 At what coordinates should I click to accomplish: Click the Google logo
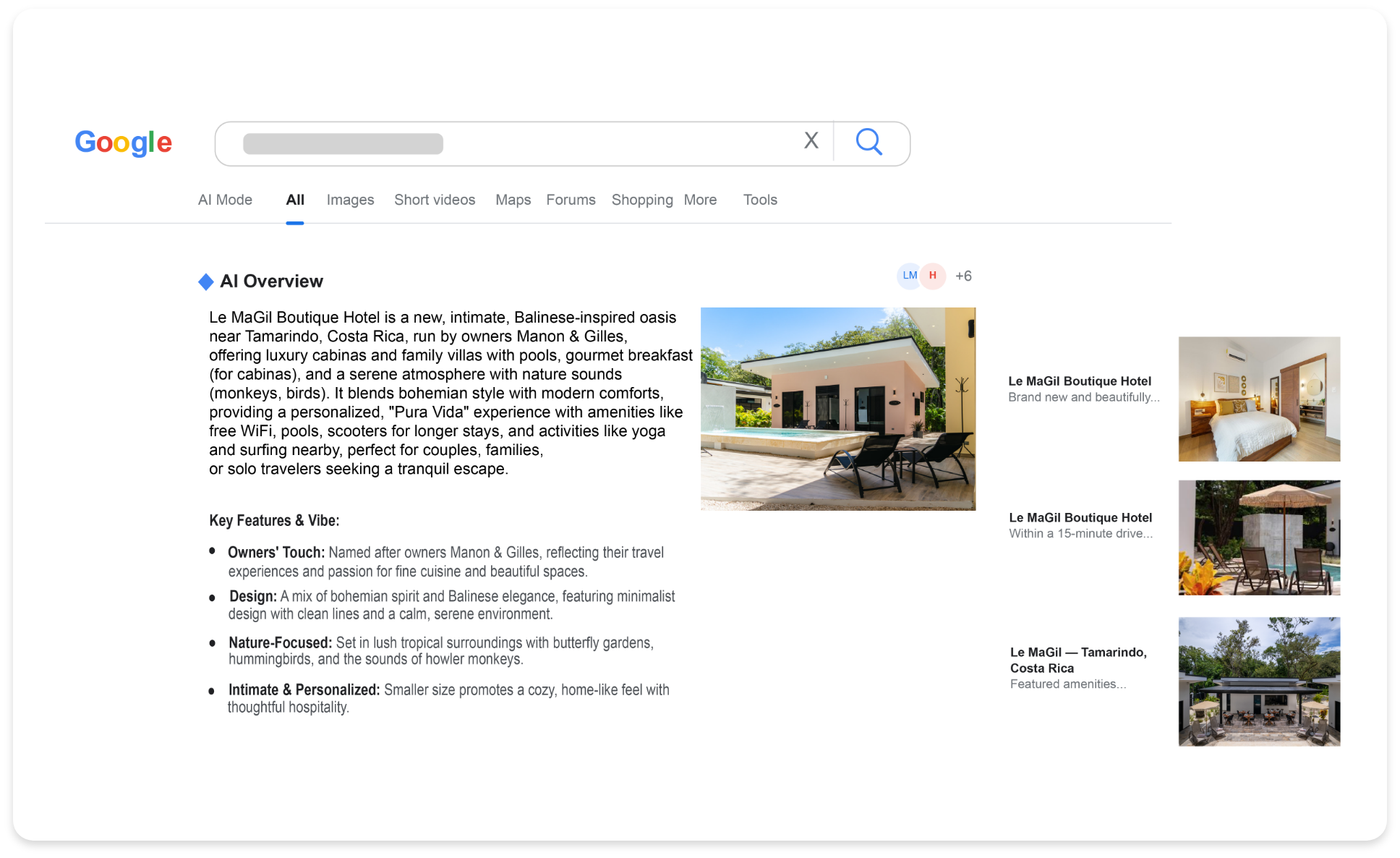tap(124, 143)
